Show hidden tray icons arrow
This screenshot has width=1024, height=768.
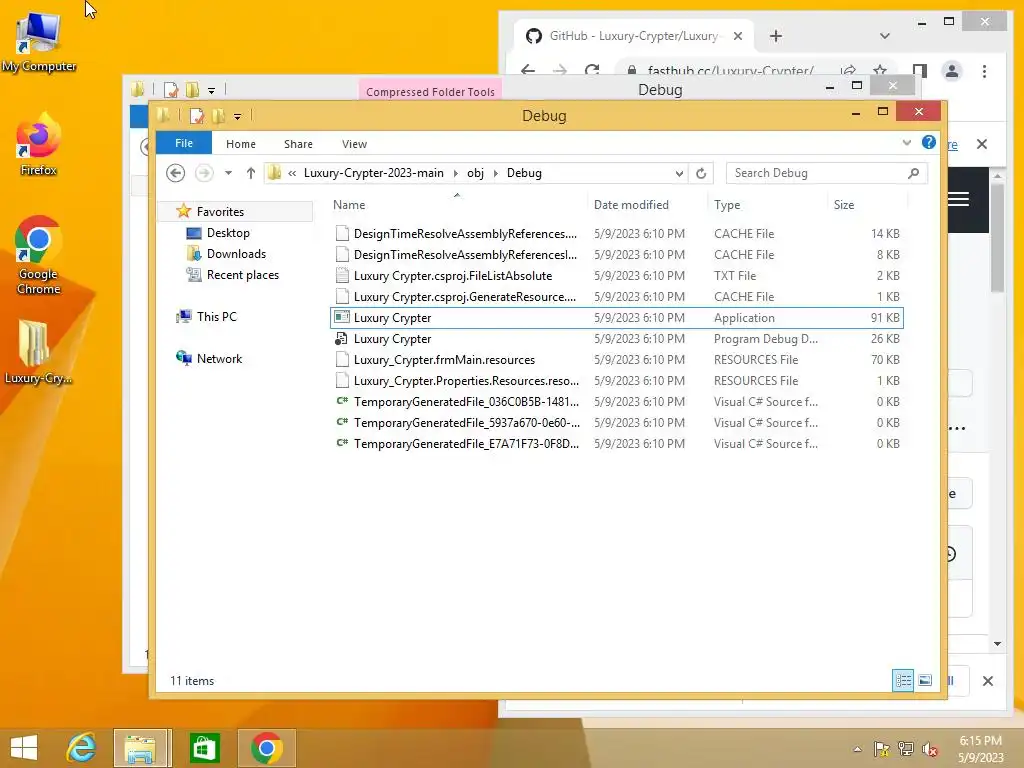click(x=857, y=749)
